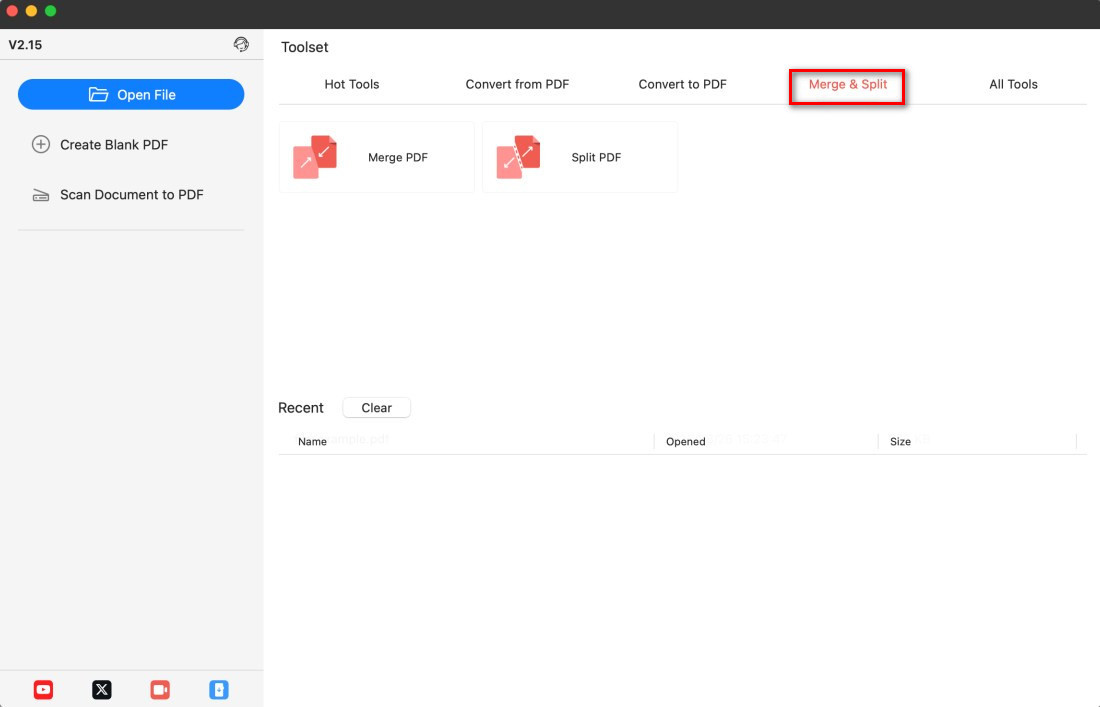Click the X (Twitter) social icon
Image resolution: width=1100 pixels, height=707 pixels.
tap(102, 689)
